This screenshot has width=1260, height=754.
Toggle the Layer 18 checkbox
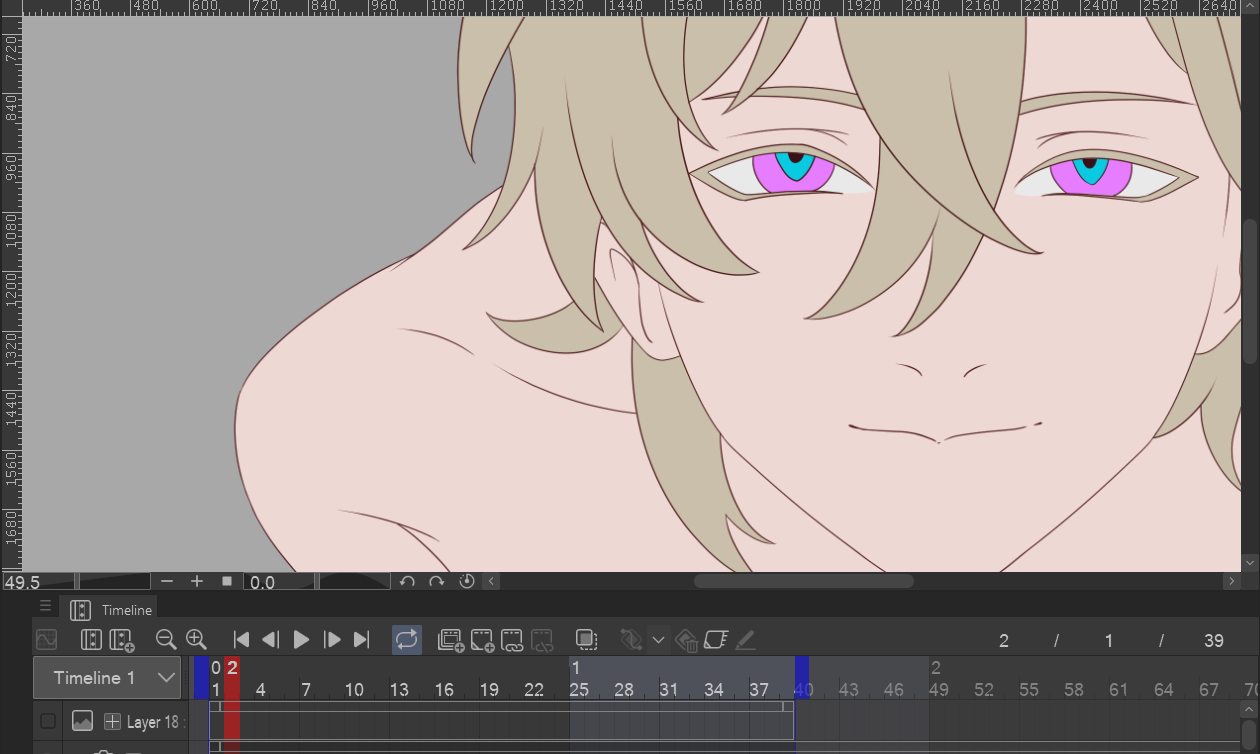pyautogui.click(x=48, y=721)
